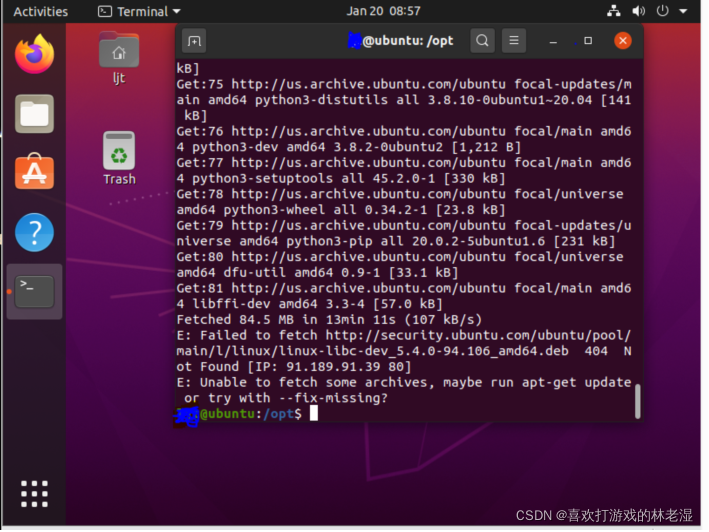
Task: Click the 'Get:81' line text
Action: pos(404,296)
